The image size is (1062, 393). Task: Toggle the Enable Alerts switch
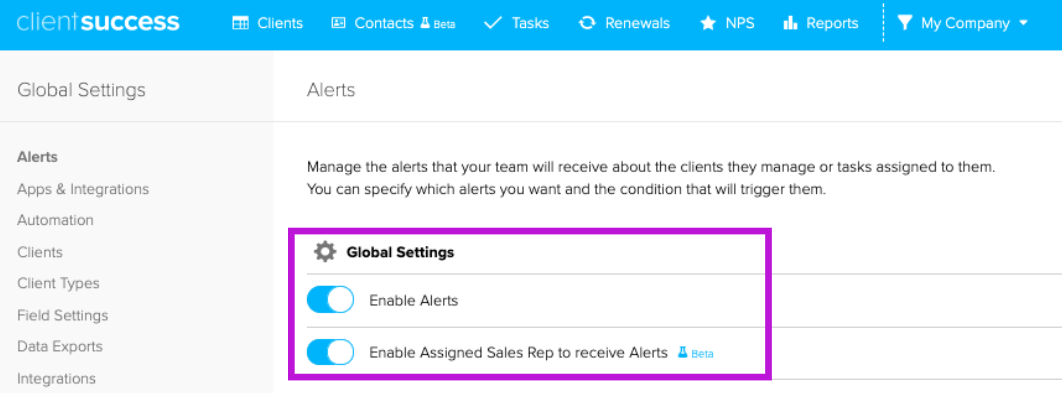click(x=331, y=299)
